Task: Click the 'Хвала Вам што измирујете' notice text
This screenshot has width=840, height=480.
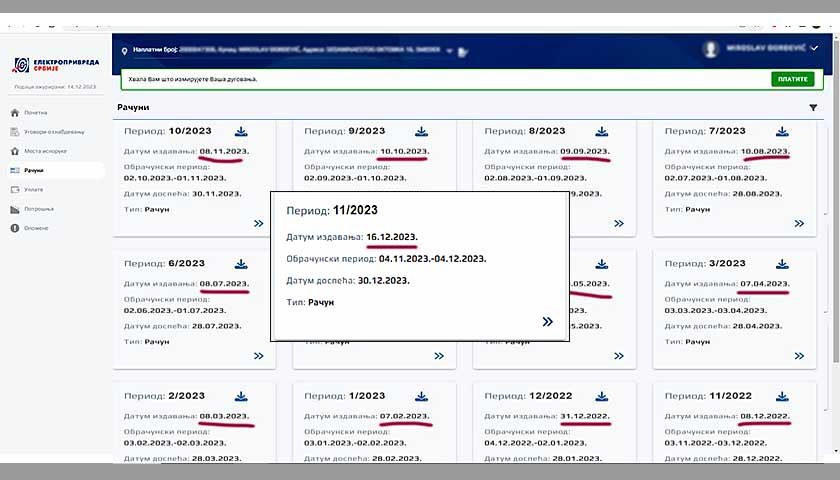Action: coord(193,79)
